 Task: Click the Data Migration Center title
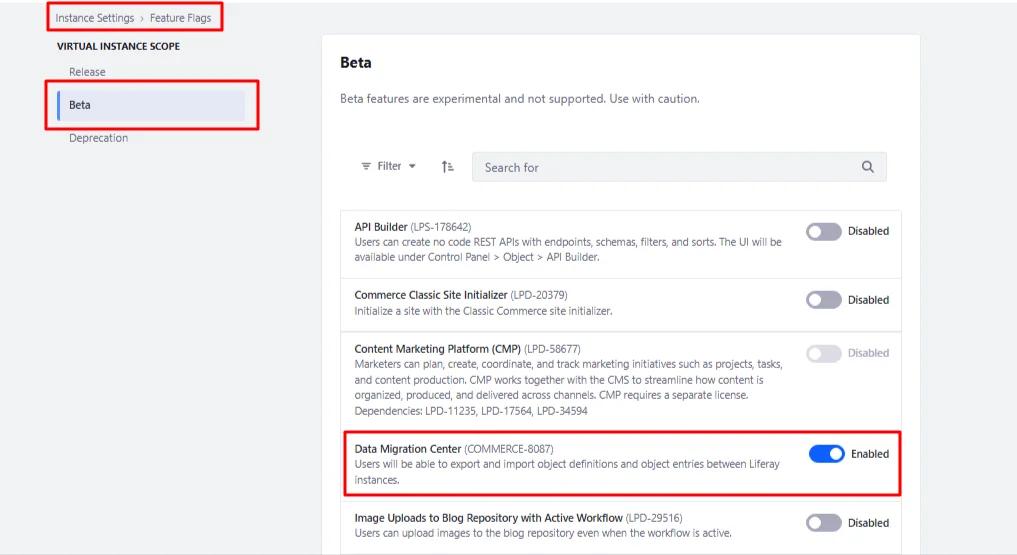(x=407, y=449)
